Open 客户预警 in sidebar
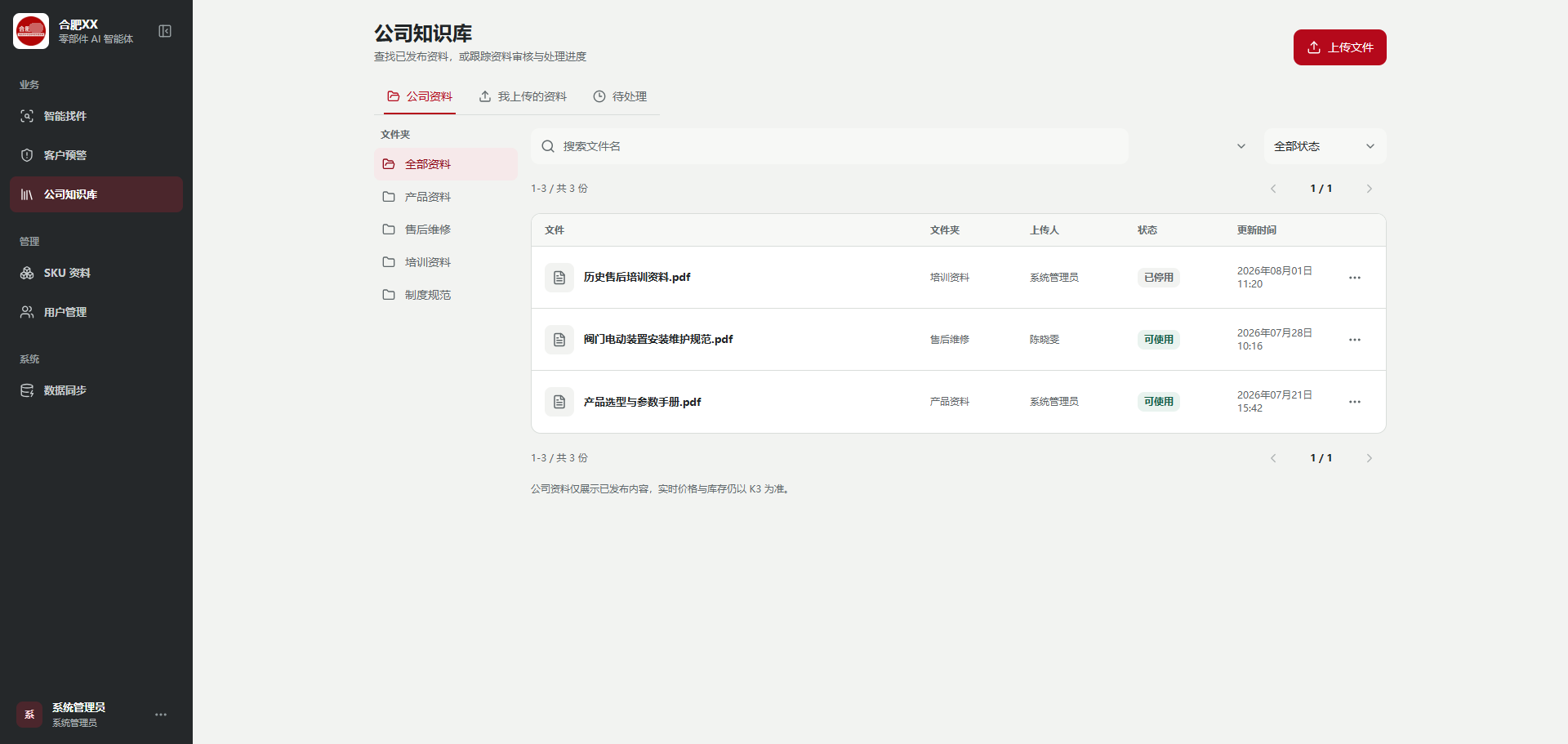 pyautogui.click(x=96, y=155)
